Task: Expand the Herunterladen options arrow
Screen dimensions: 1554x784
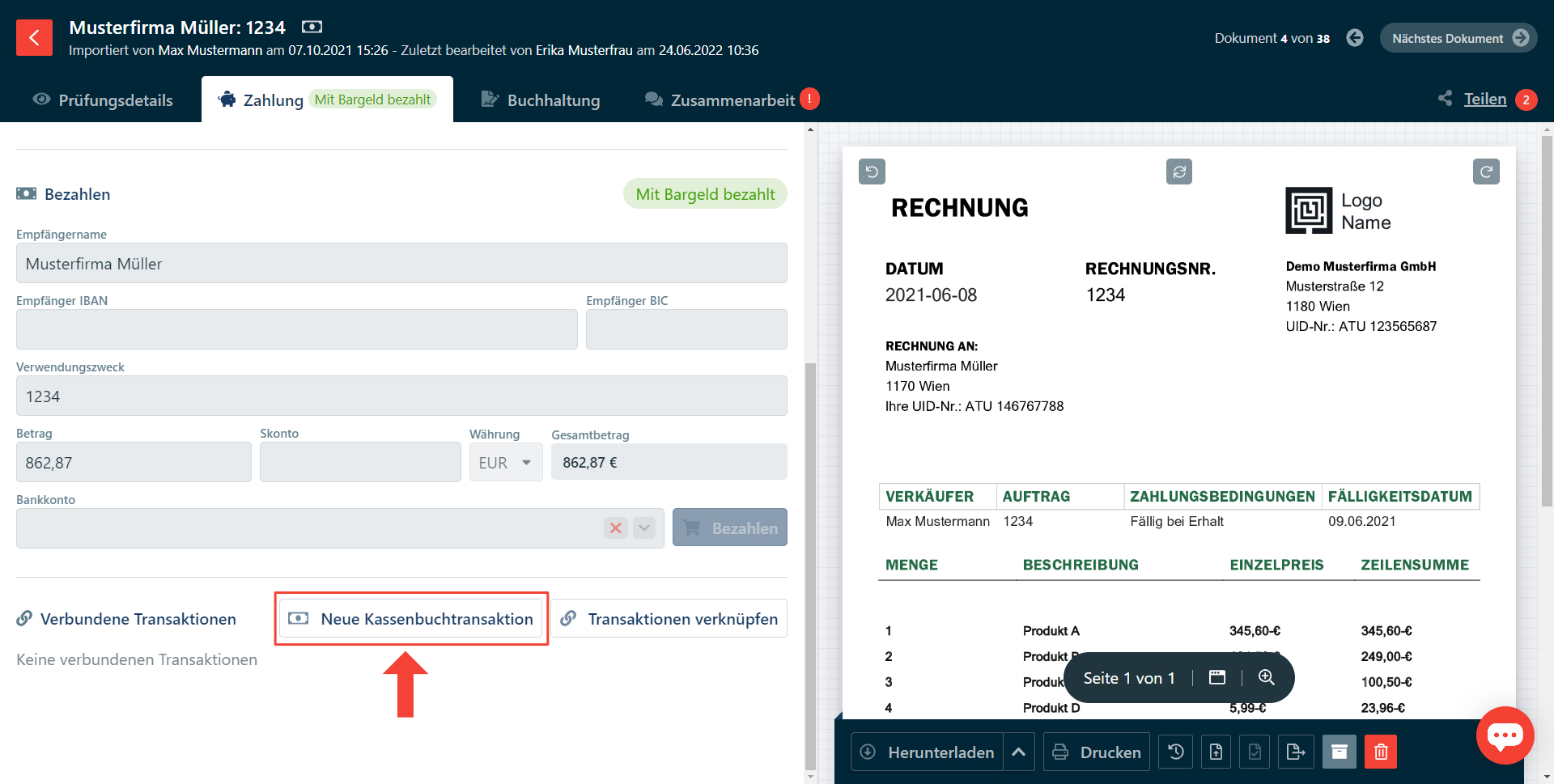Action: click(x=1019, y=752)
